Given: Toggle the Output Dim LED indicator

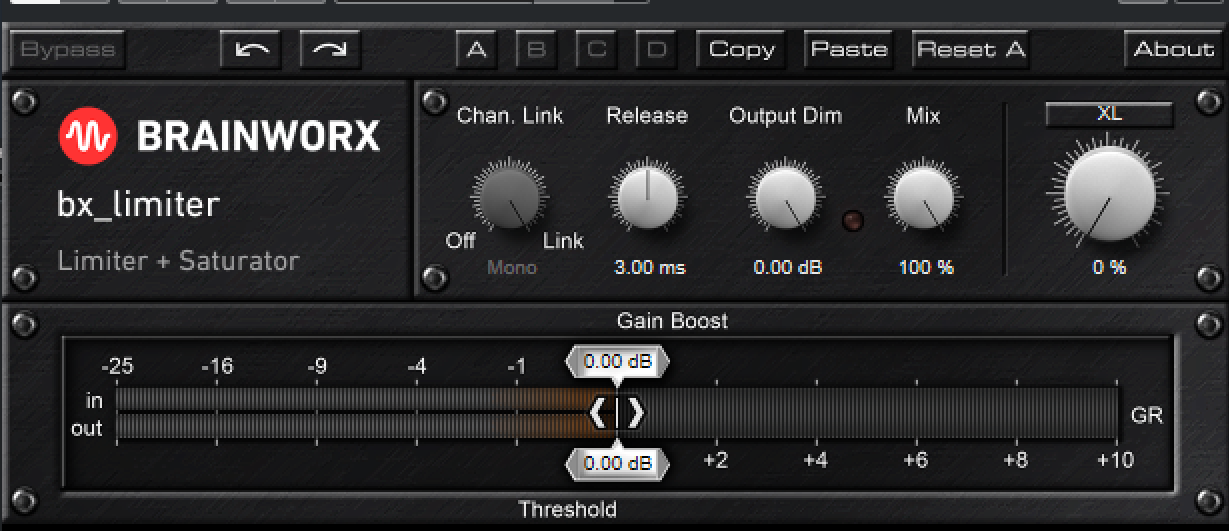Looking at the screenshot, I should [853, 220].
